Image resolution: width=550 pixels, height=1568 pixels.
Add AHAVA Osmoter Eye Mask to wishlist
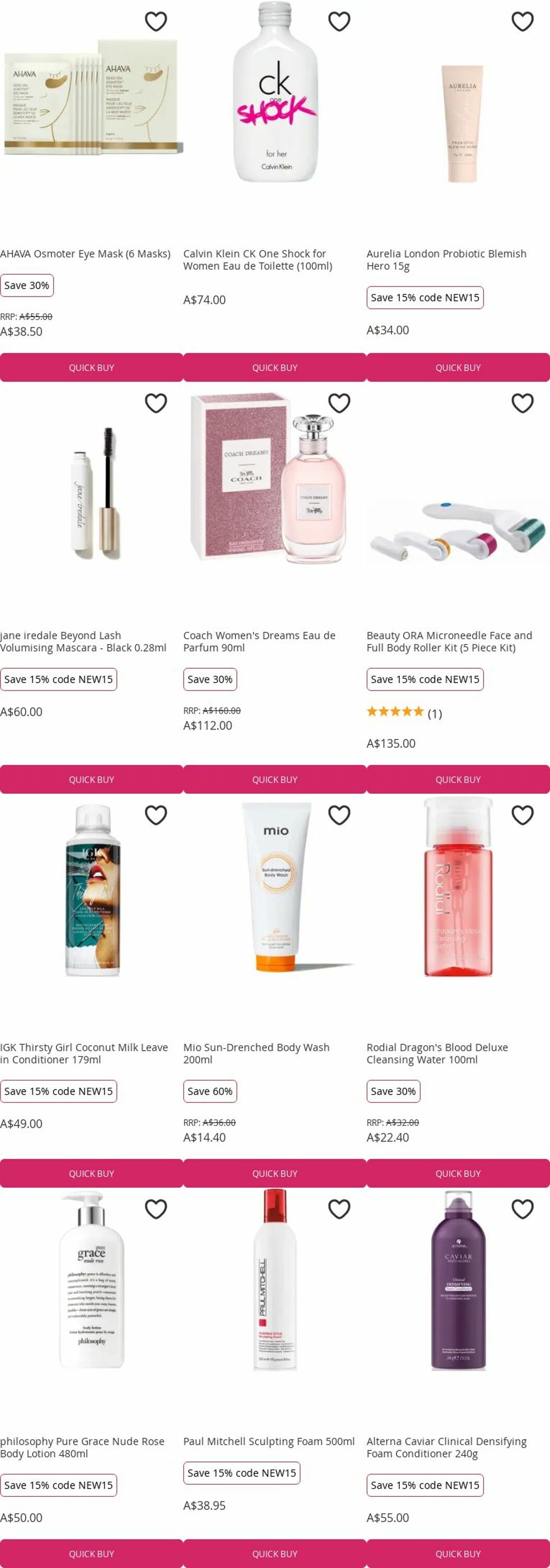click(156, 21)
